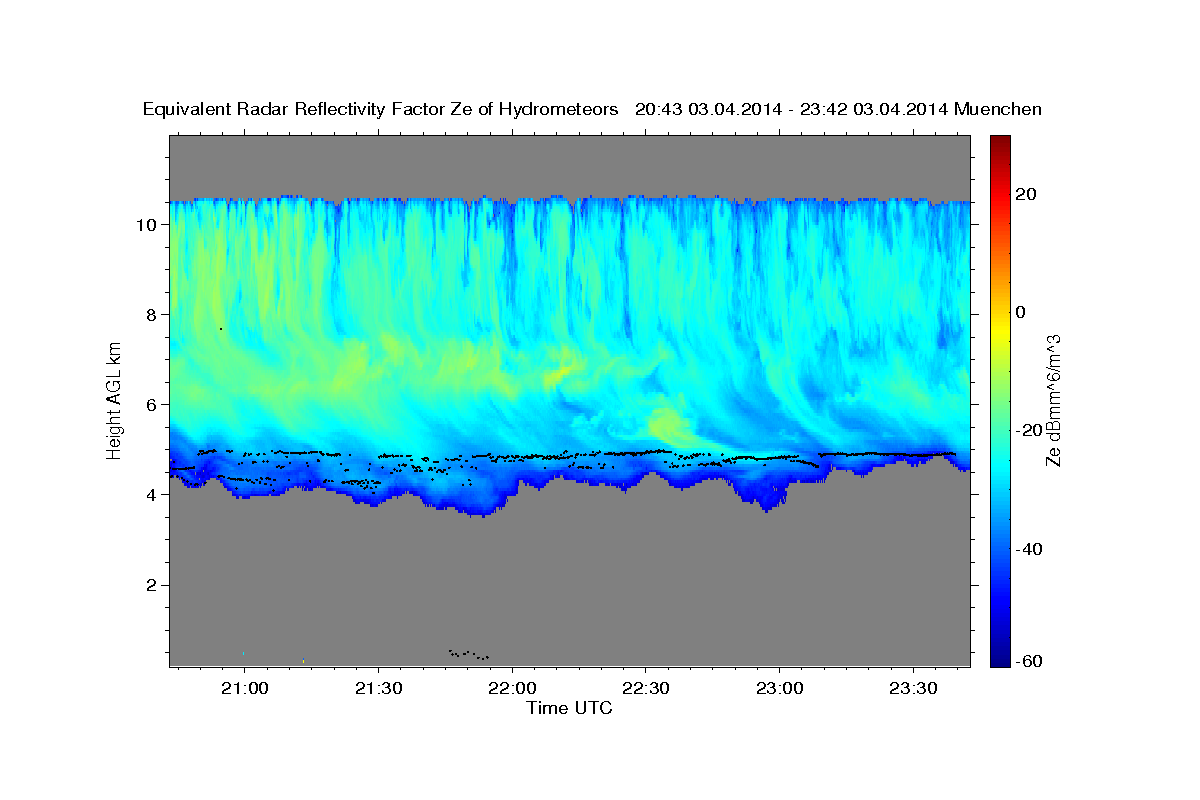The height and width of the screenshot is (800, 1200).
Task: Click the 21:30 time tick label
Action: pyautogui.click(x=378, y=688)
